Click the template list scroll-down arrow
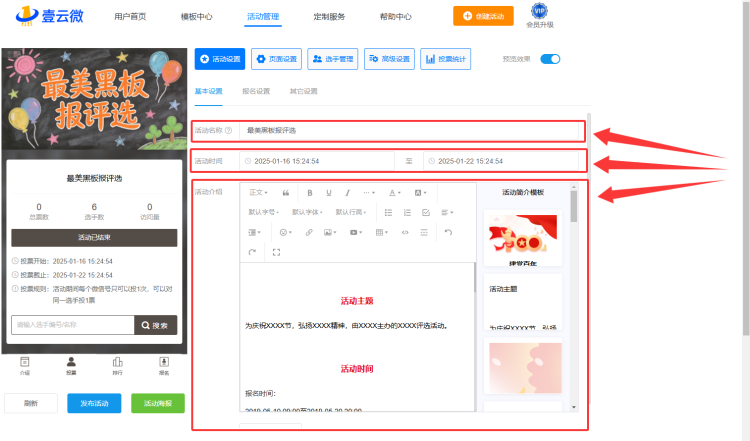The width and height of the screenshot is (750, 441). (x=574, y=407)
